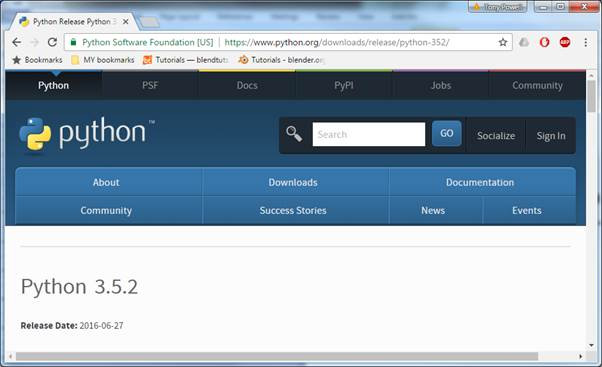The image size is (602, 367).
Task: Click the vertical scrollbar down arrow
Action: coord(591,346)
